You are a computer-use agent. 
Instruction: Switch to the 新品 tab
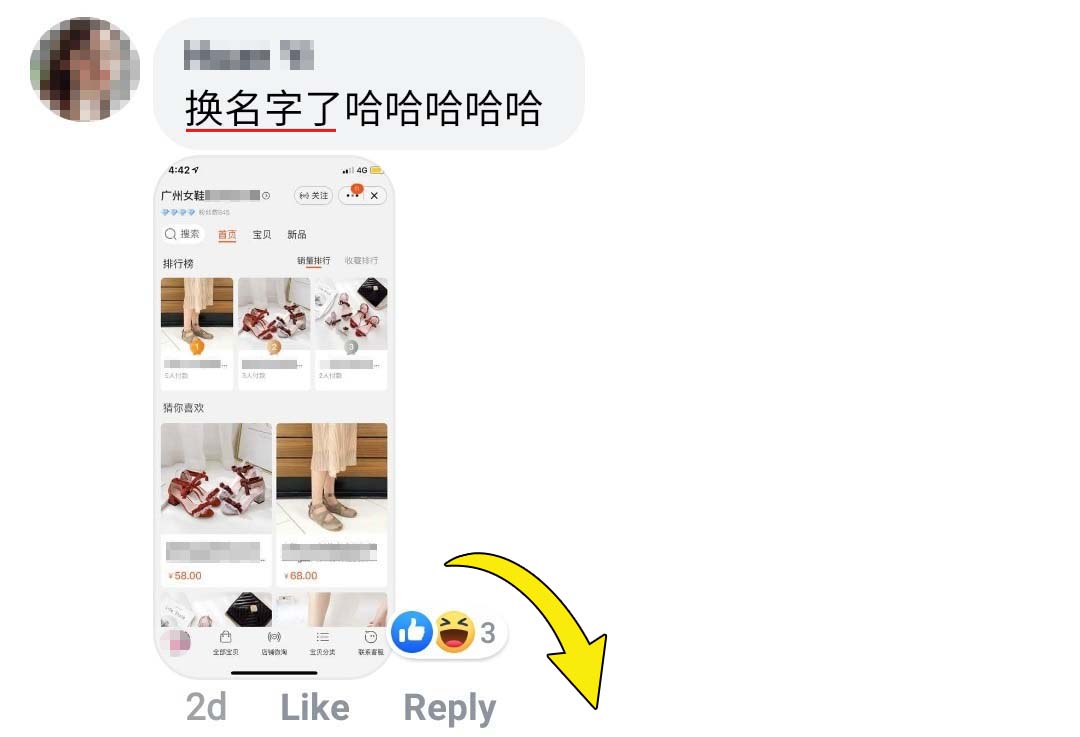(297, 235)
